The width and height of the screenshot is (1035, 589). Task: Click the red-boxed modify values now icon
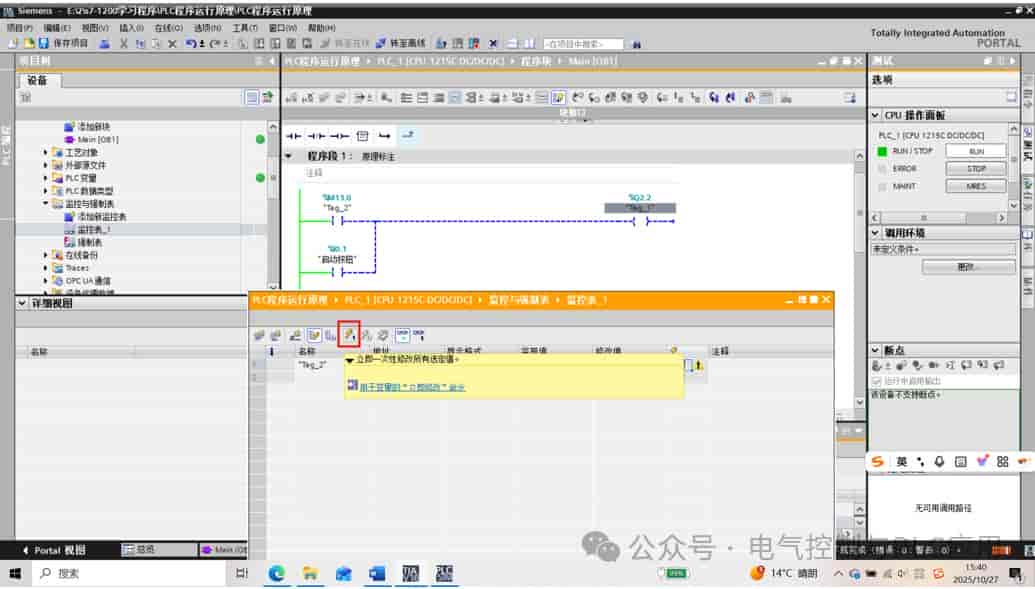tap(349, 335)
